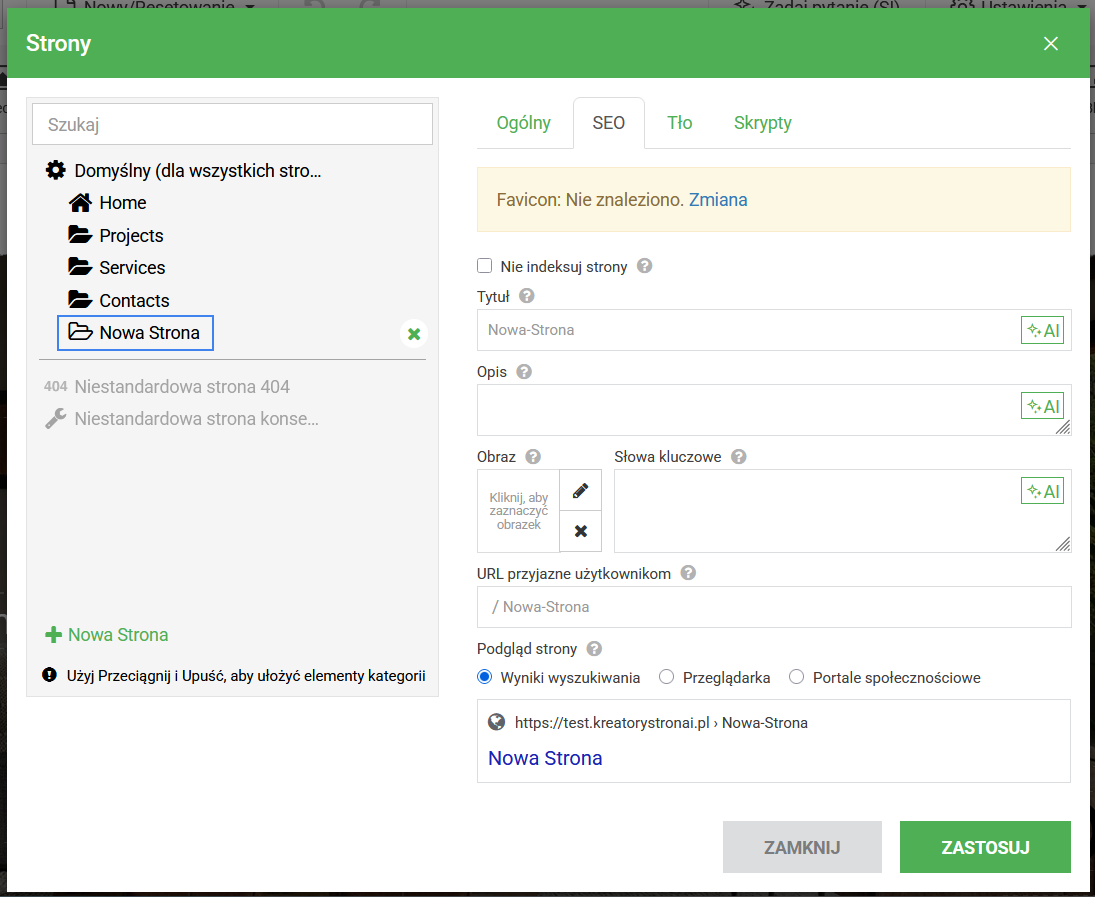Enable Nie indeksuj strony checkbox
1095x897 pixels.
coord(485,266)
